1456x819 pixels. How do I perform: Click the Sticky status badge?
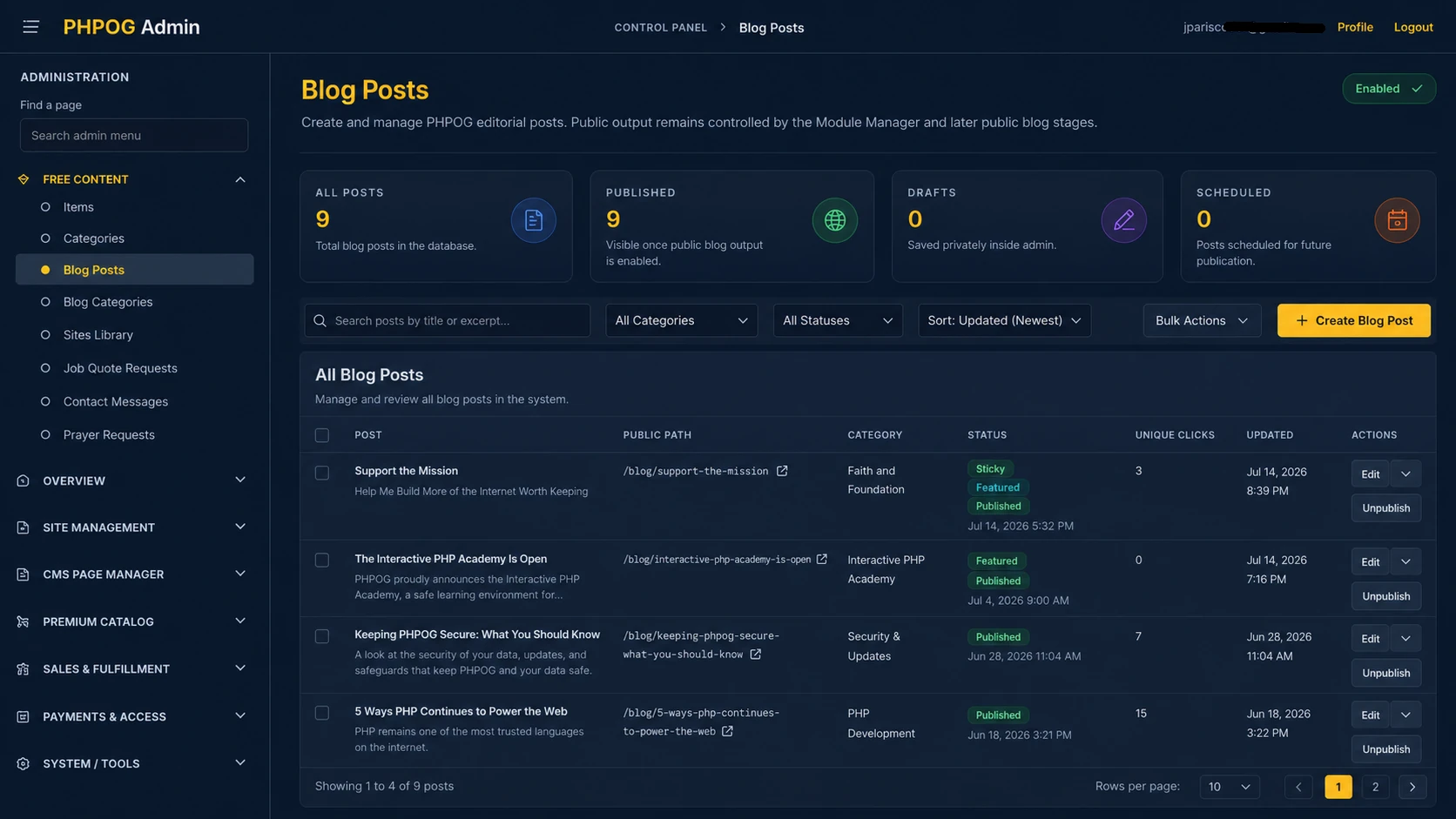(990, 469)
